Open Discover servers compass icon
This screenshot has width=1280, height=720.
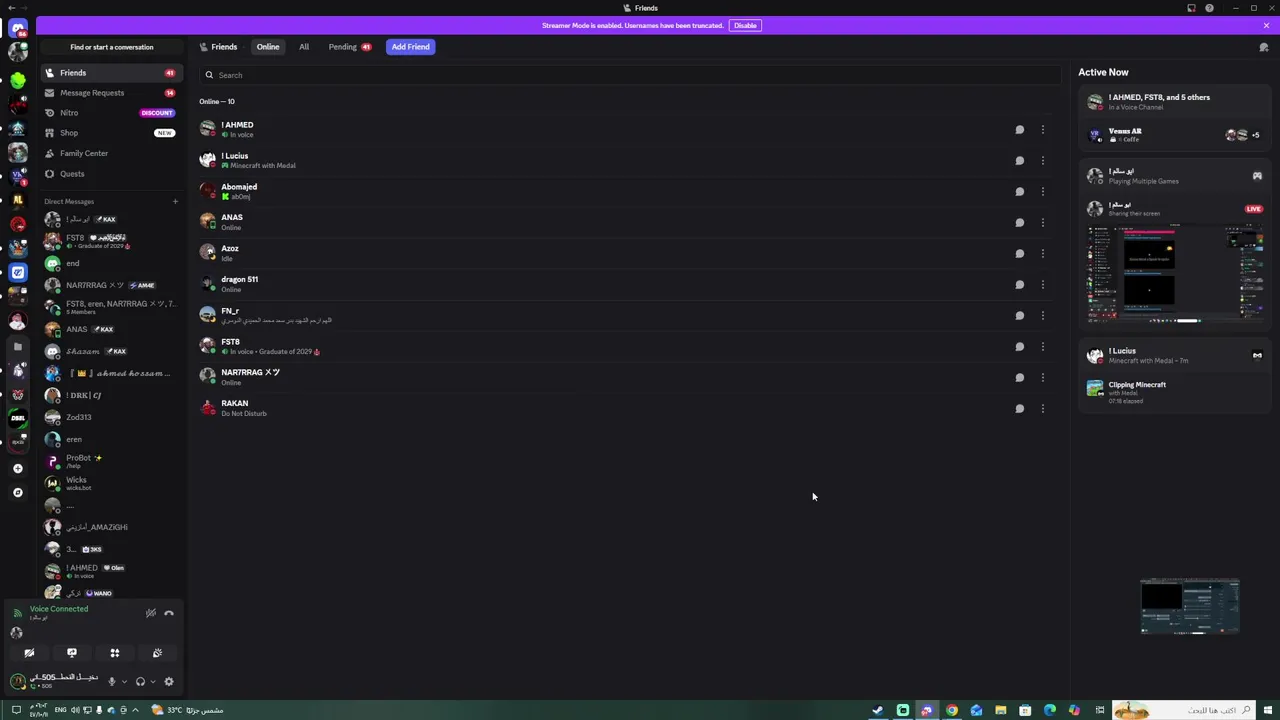coord(17,492)
